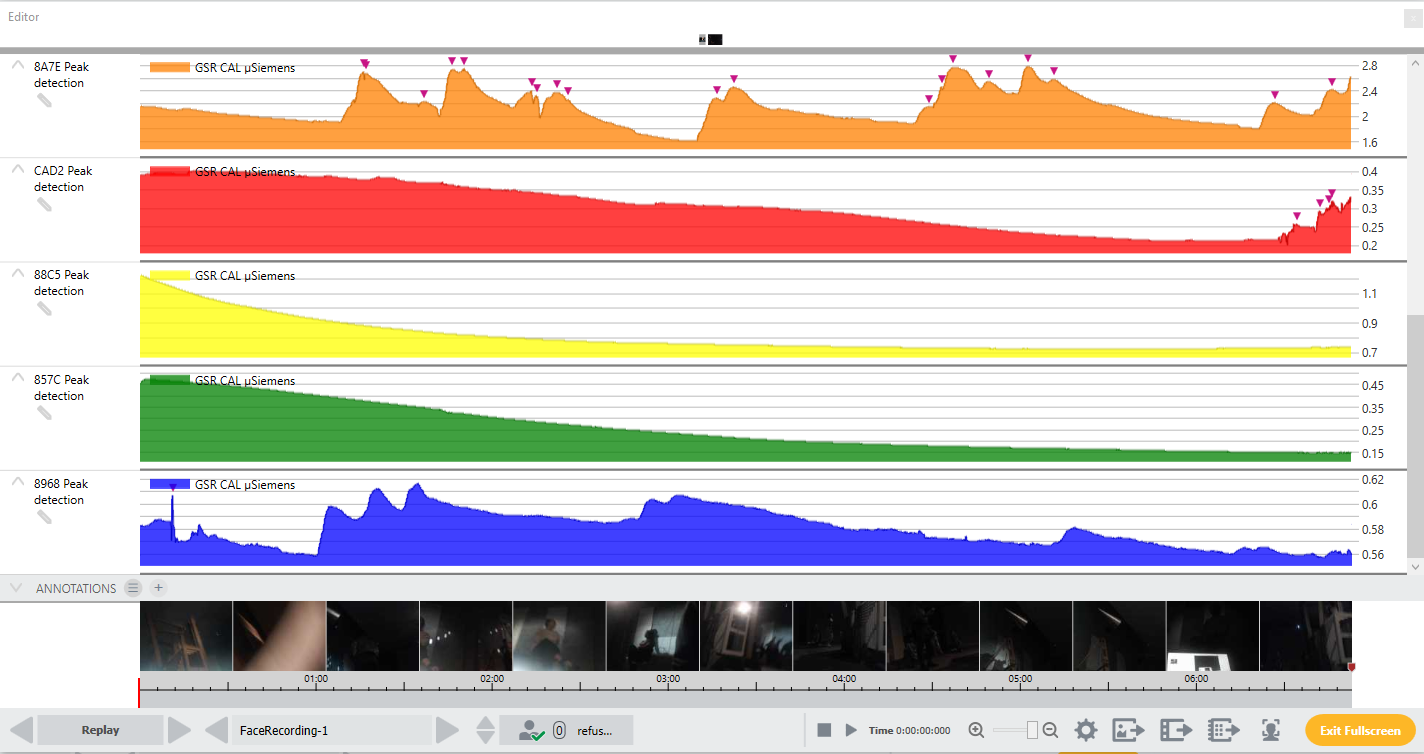This screenshot has height=754, width=1424.
Task: Click the Replay button
Action: tap(99, 730)
